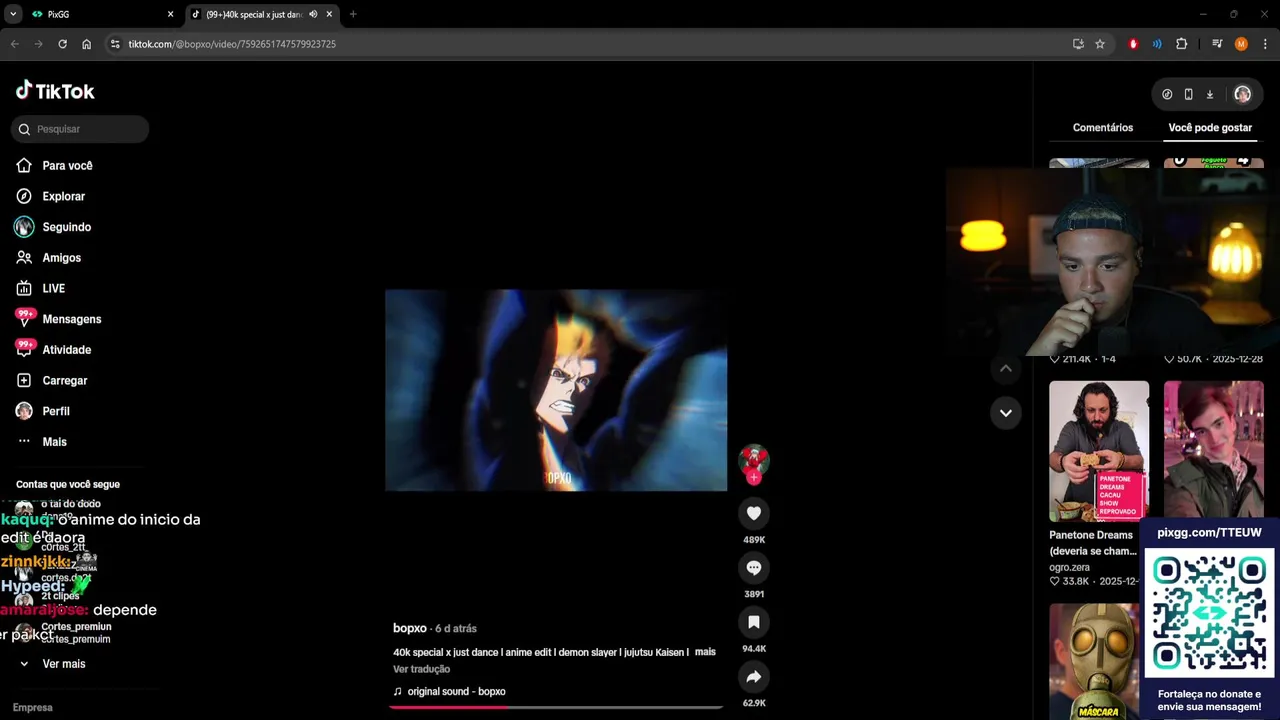Seek in the video progress bar
Viewport: 1280px width, 720px height.
556,707
